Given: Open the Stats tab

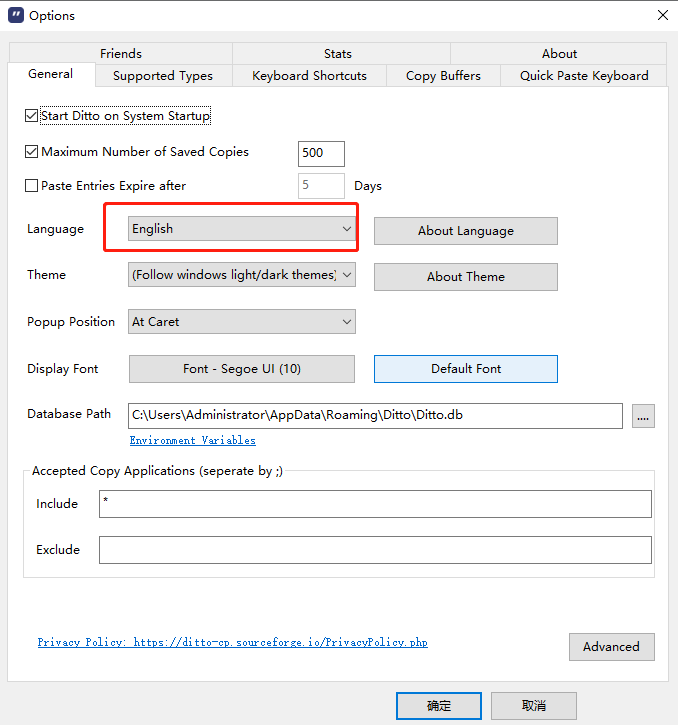Looking at the screenshot, I should tap(338, 54).
